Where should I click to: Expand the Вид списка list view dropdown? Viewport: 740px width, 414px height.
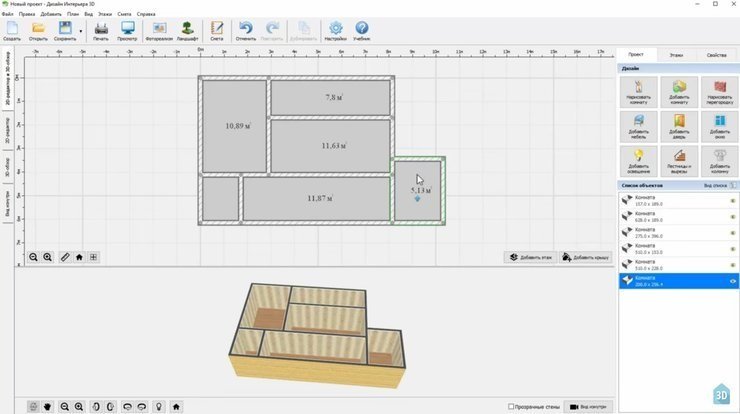point(718,186)
